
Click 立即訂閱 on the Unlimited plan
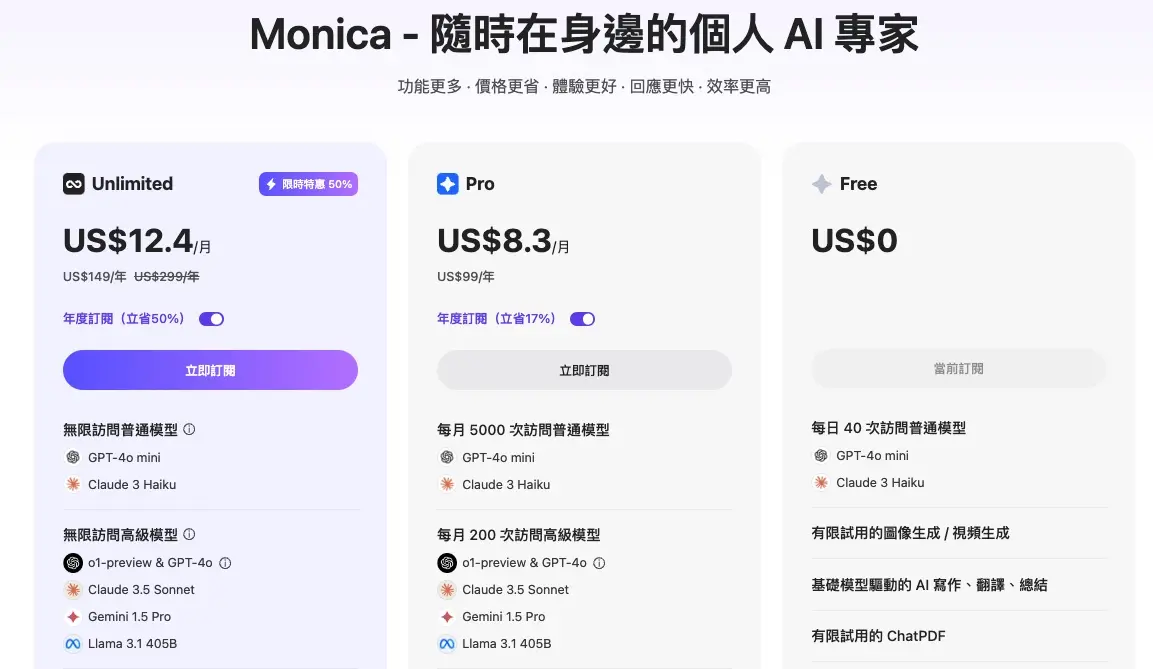pyautogui.click(x=210, y=369)
